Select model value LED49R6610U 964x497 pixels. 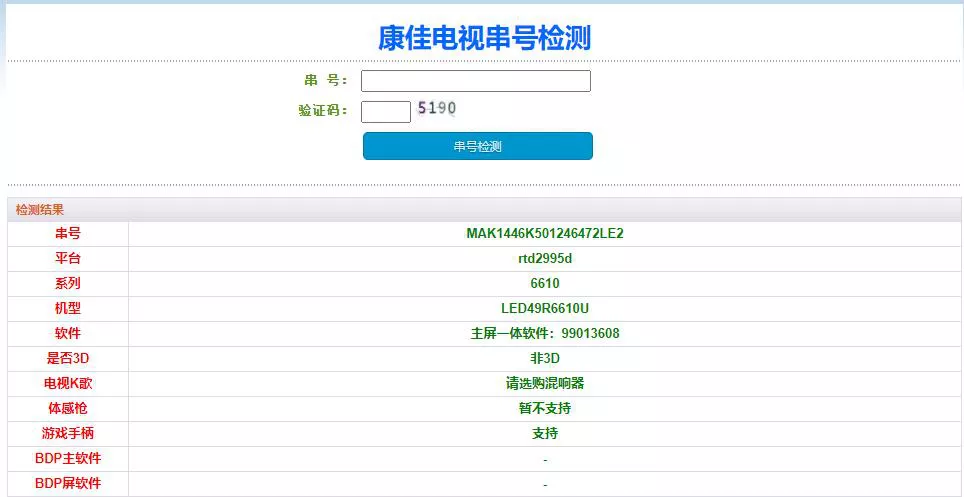pyautogui.click(x=545, y=309)
